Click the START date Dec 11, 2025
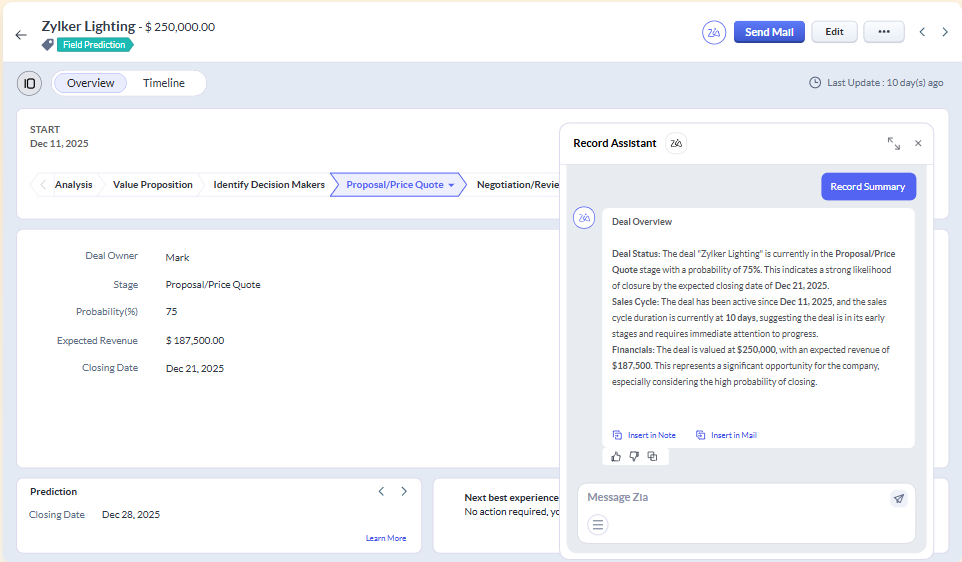Viewport: 962px width, 562px height. pyautogui.click(x=59, y=144)
